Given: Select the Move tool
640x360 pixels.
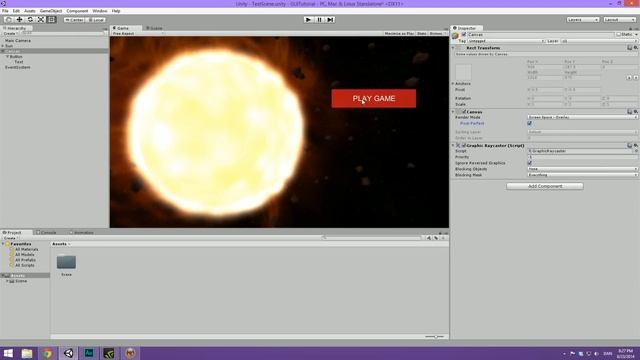Looking at the screenshot, I should [19, 20].
